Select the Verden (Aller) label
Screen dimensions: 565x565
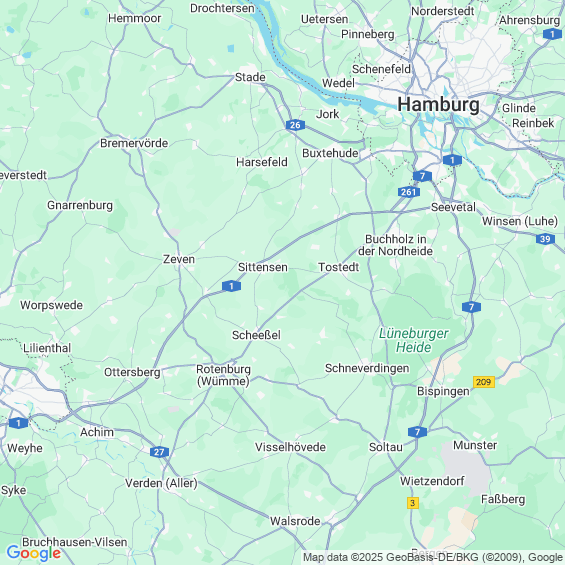click(x=161, y=483)
